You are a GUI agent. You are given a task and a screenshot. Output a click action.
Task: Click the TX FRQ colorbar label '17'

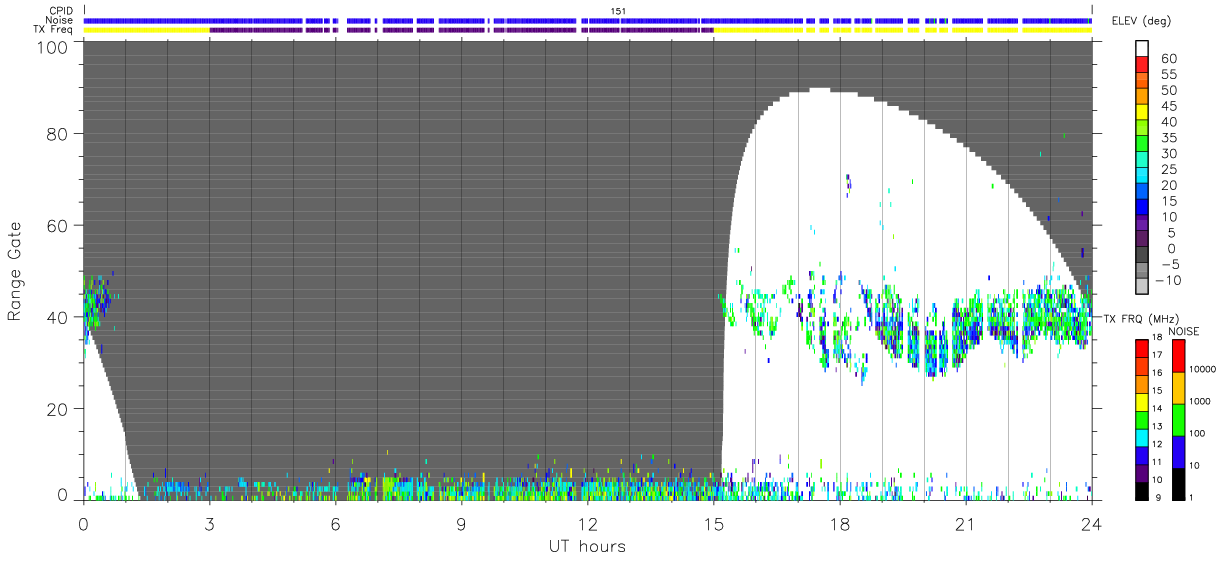(1157, 355)
